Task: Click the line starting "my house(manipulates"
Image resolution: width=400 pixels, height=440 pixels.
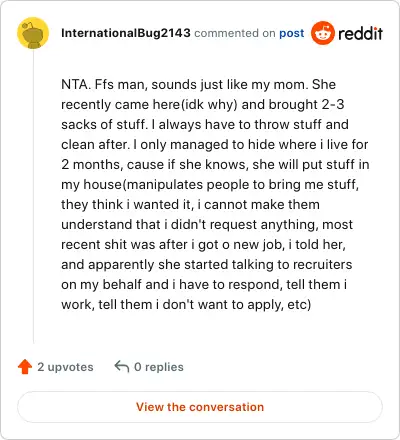Action: pyautogui.click(x=210, y=184)
